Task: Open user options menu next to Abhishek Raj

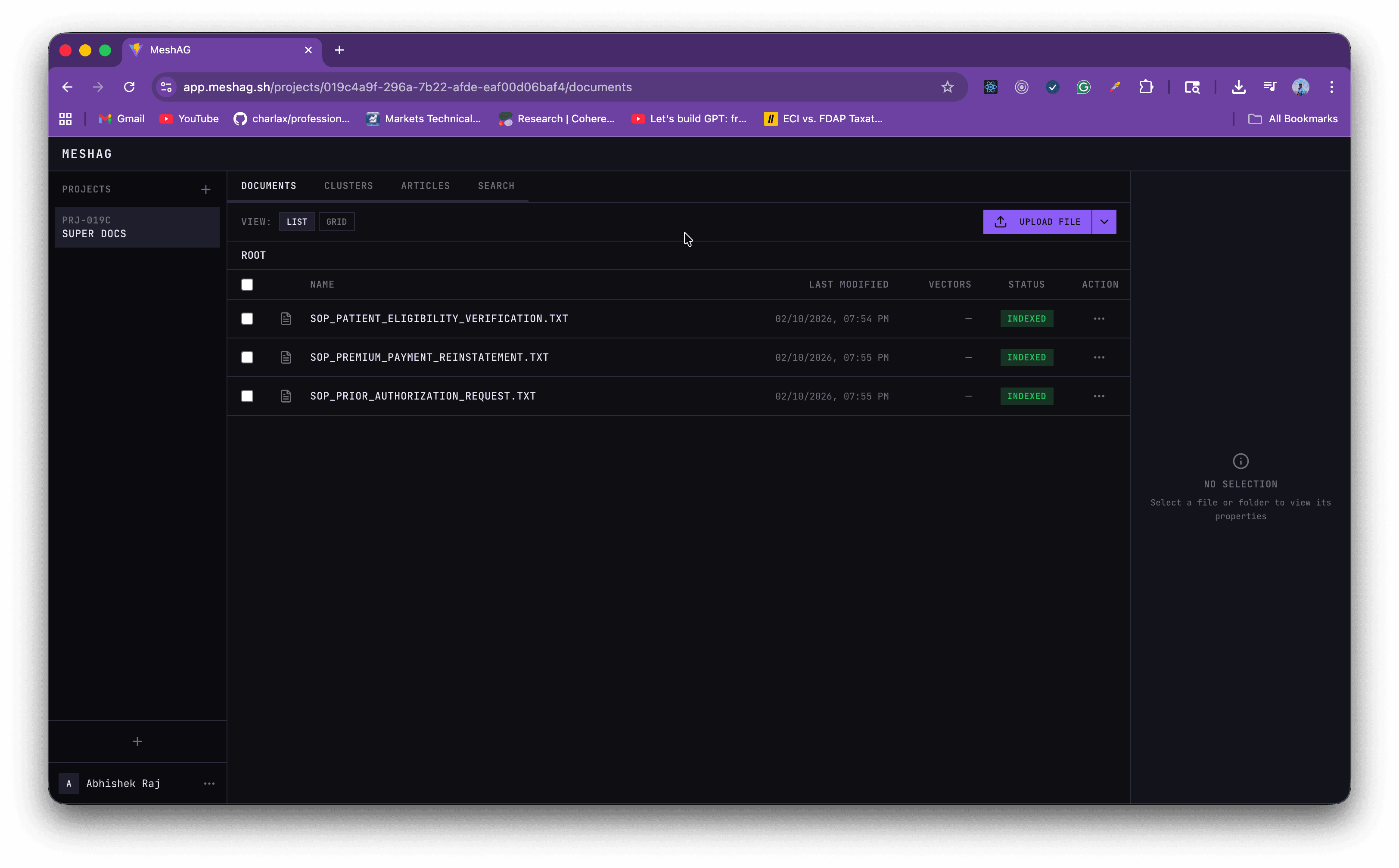Action: click(209, 784)
